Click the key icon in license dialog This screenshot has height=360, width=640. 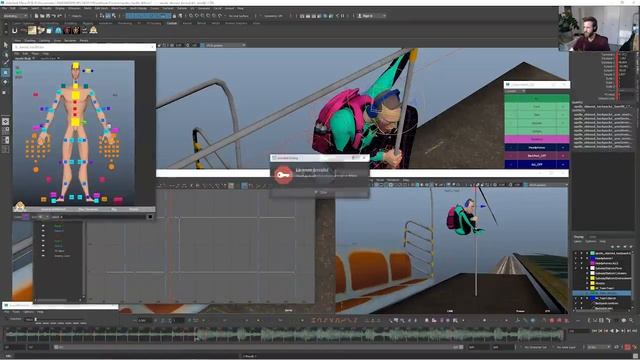(283, 175)
